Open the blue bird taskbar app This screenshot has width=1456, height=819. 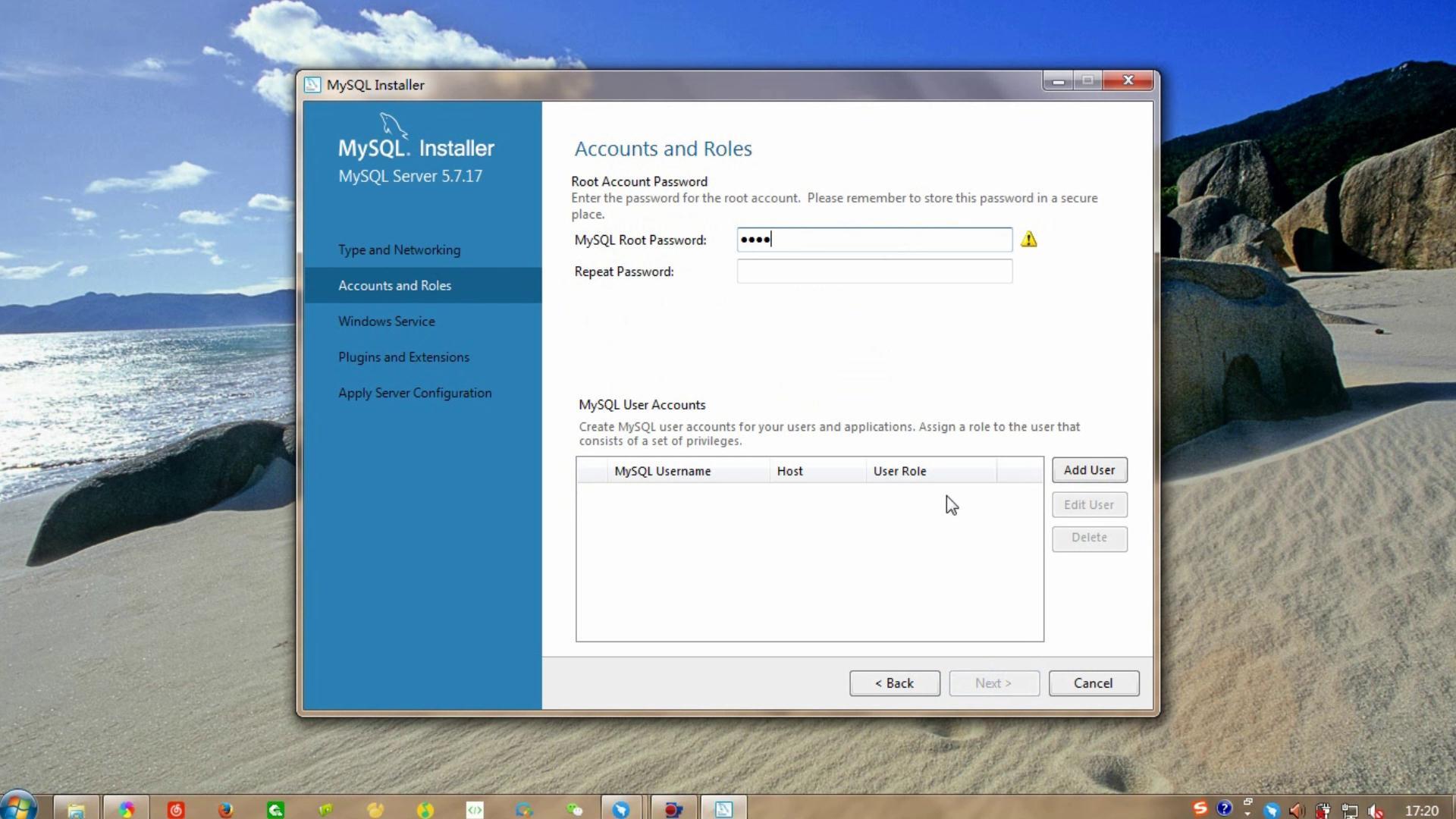(621, 809)
